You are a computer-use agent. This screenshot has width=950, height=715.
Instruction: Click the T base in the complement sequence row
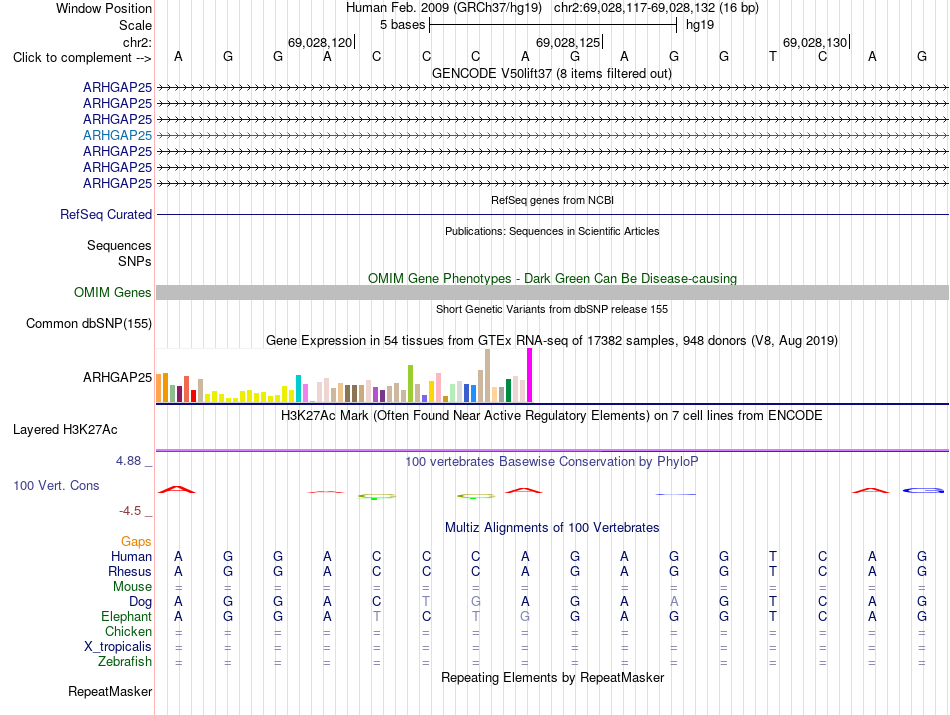pos(772,56)
